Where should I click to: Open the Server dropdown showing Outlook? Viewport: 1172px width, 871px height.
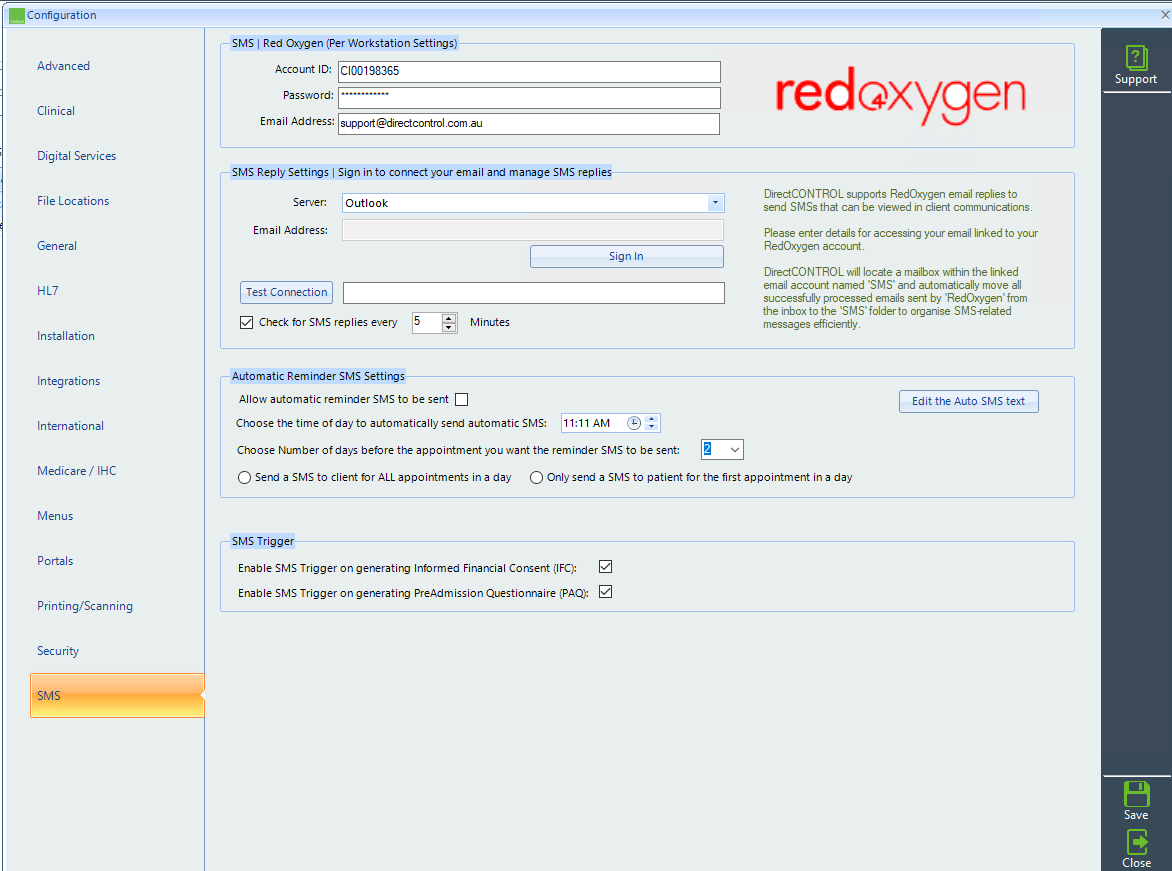[x=715, y=203]
